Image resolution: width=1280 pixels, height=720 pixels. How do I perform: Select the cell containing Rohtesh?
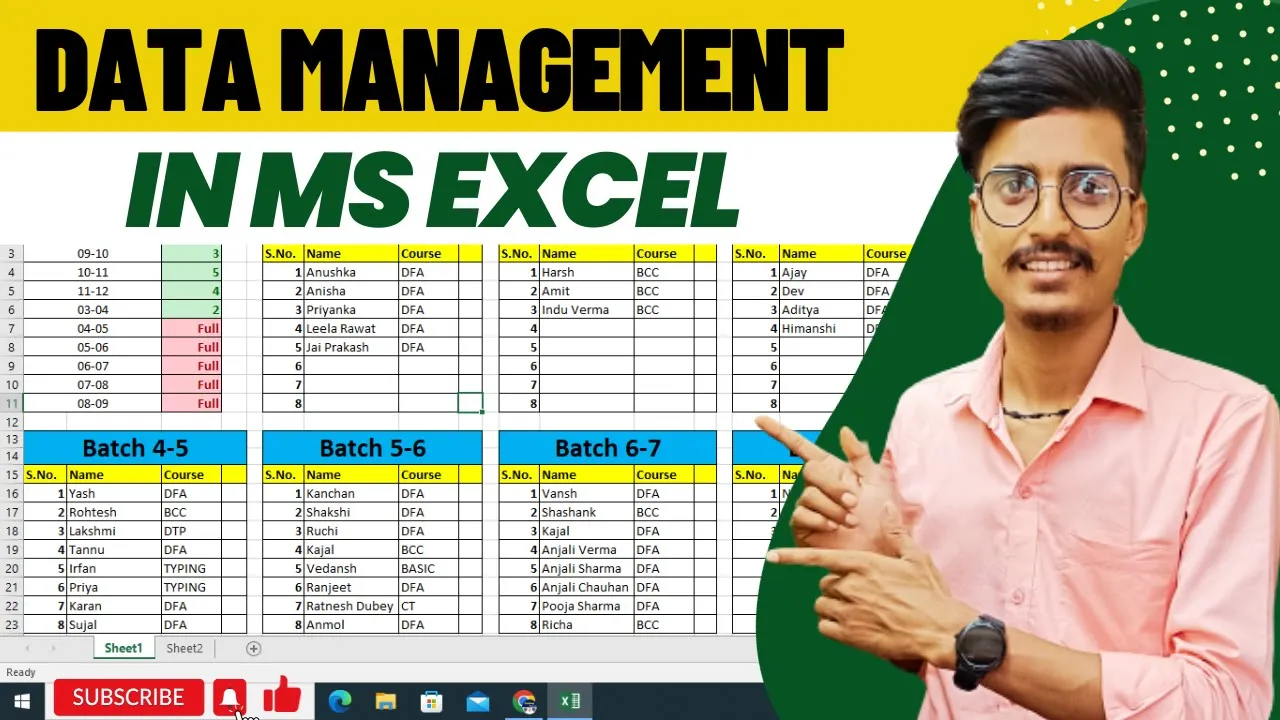point(114,512)
